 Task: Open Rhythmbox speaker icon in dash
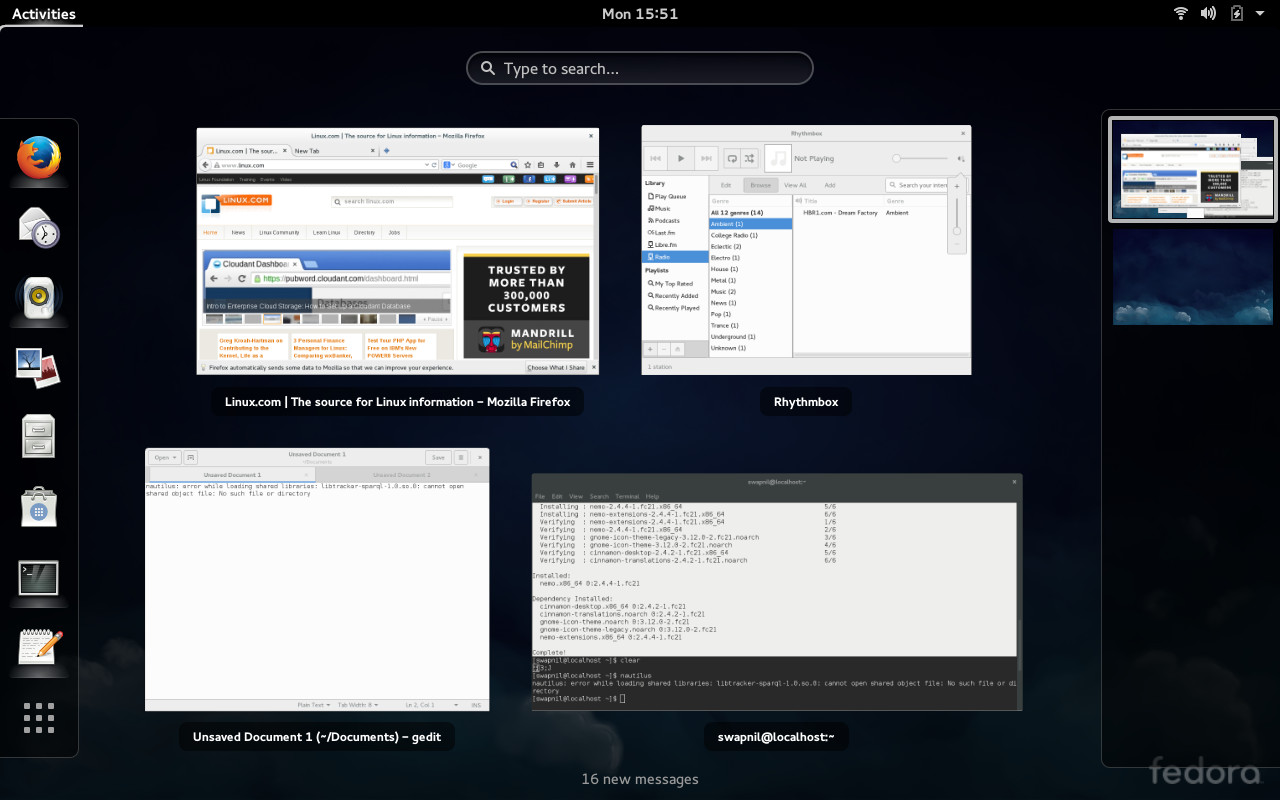[x=39, y=298]
